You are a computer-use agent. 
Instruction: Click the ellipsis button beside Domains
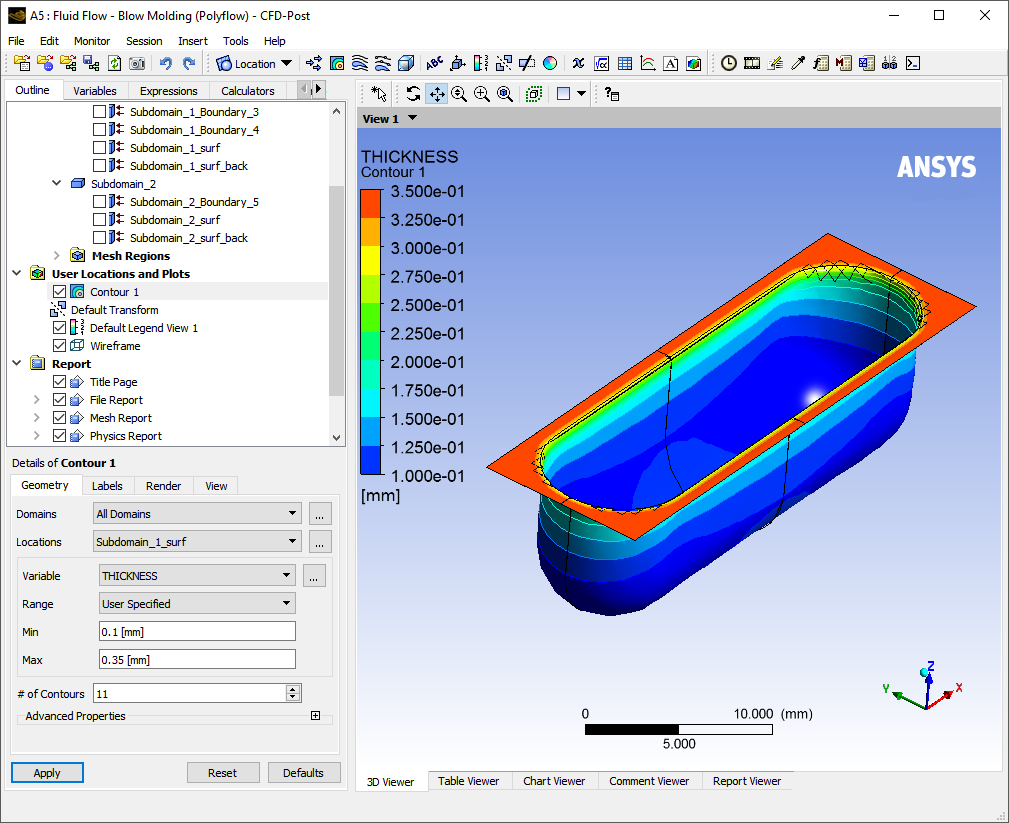[x=320, y=513]
